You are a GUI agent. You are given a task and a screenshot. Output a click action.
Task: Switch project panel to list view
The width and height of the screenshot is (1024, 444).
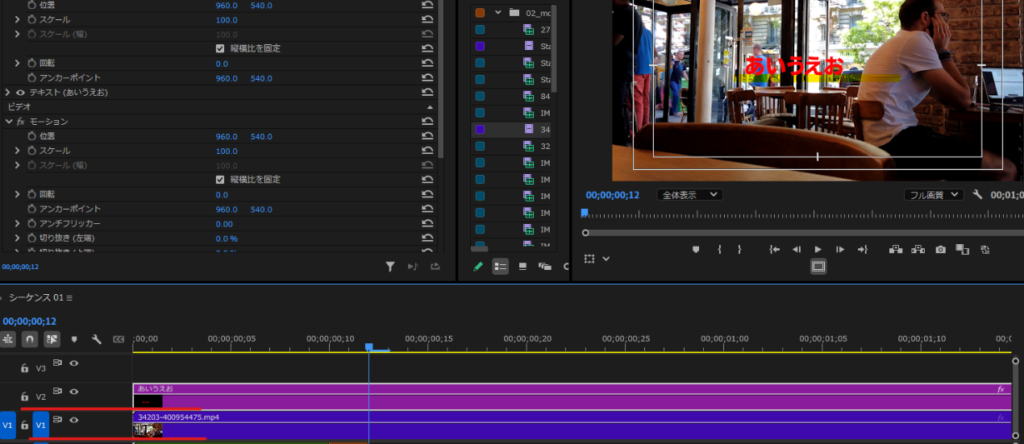point(500,266)
